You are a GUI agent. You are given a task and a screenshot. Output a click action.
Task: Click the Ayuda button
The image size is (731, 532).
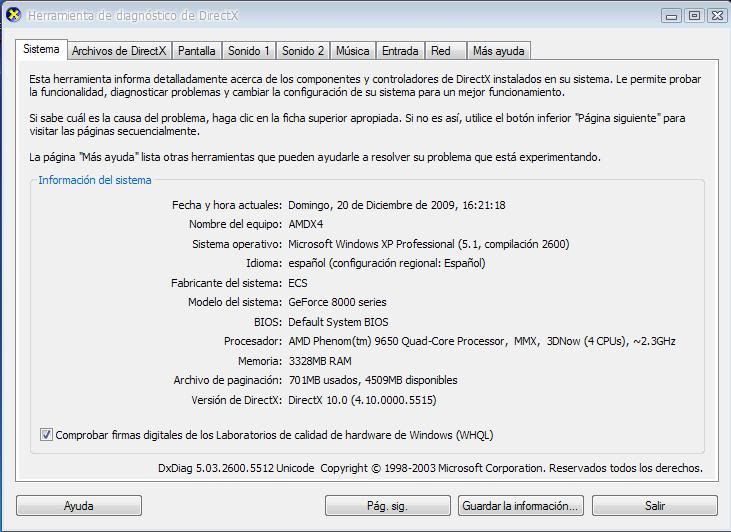[x=79, y=506]
